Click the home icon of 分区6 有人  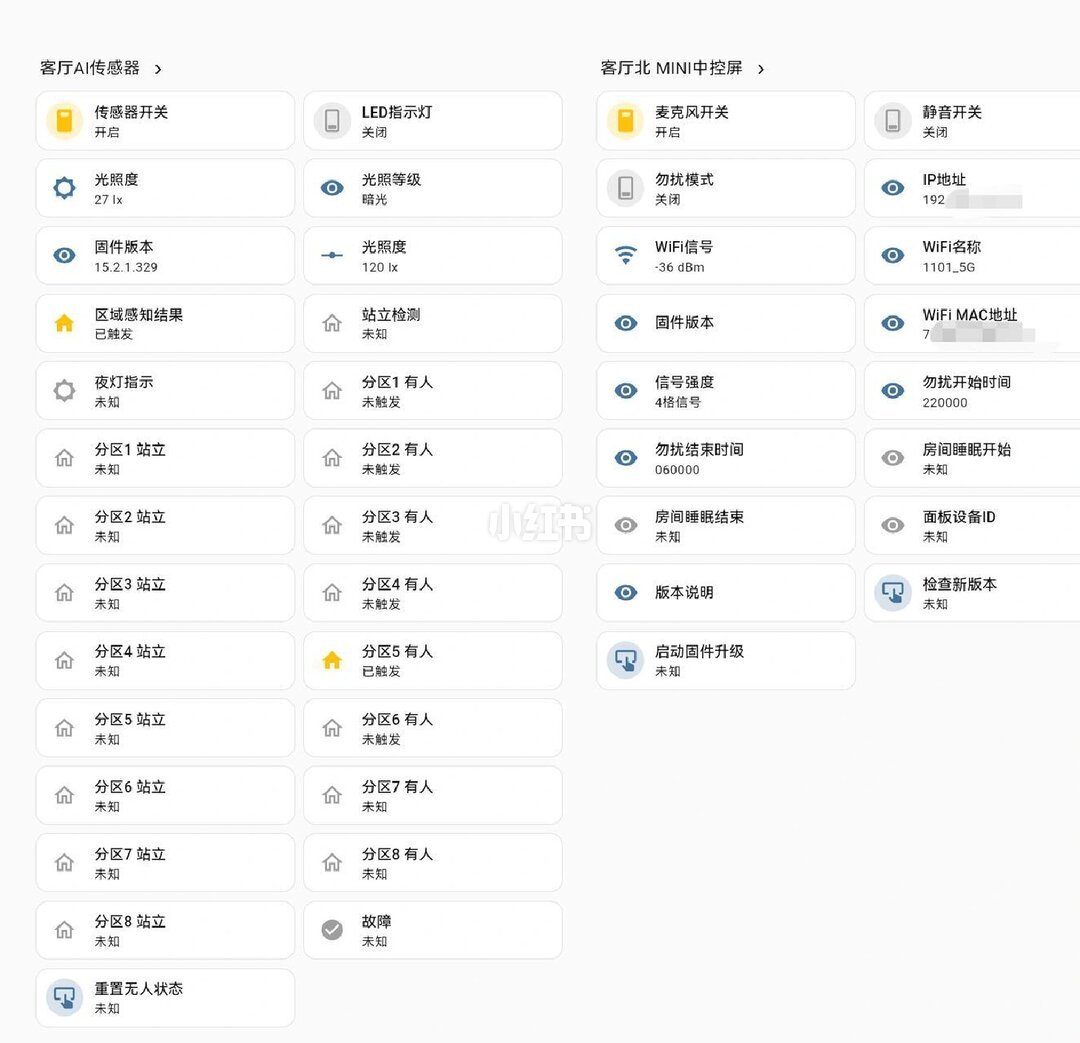click(x=332, y=728)
